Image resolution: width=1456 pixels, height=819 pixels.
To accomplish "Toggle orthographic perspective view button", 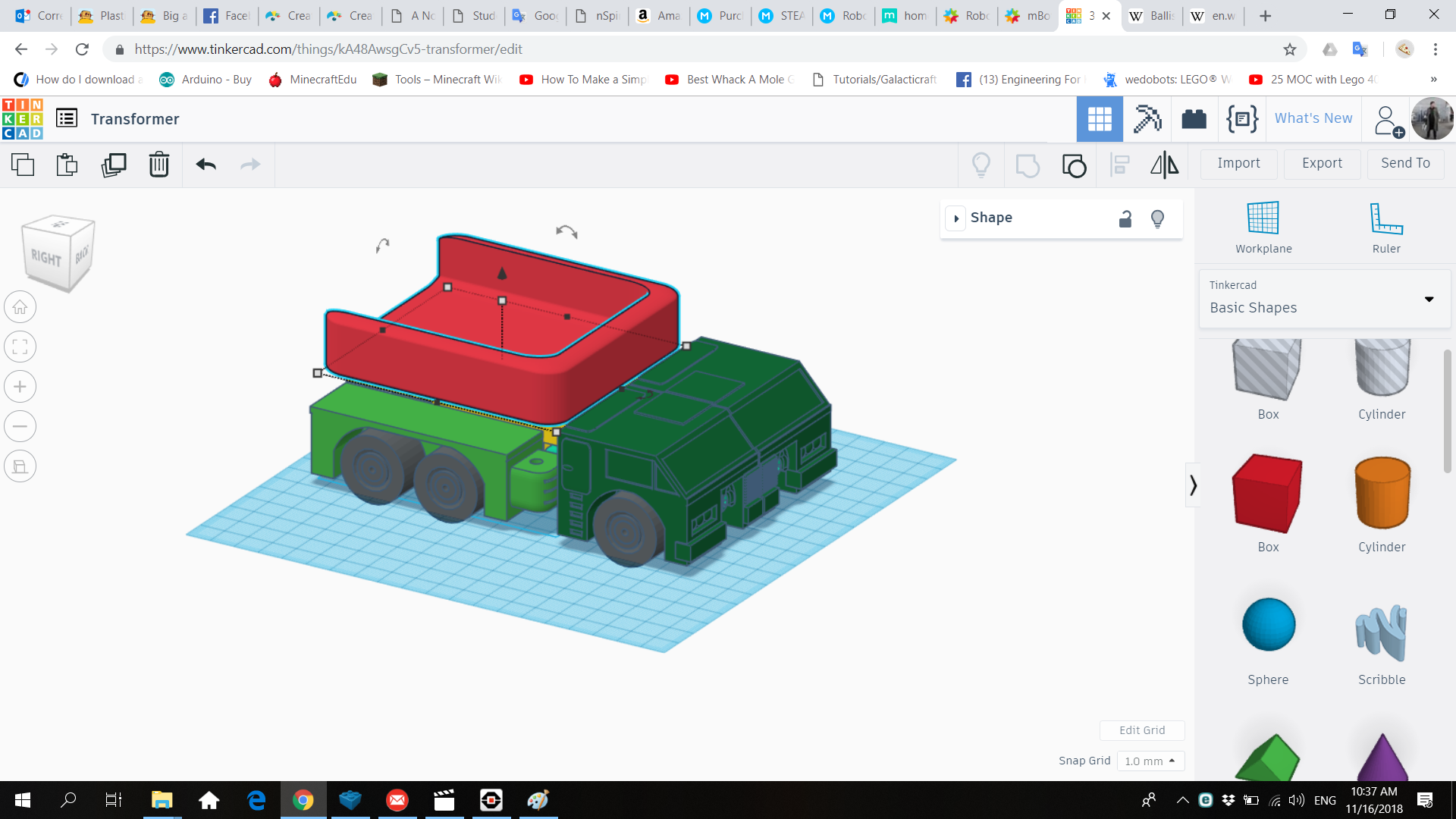I will coord(20,466).
